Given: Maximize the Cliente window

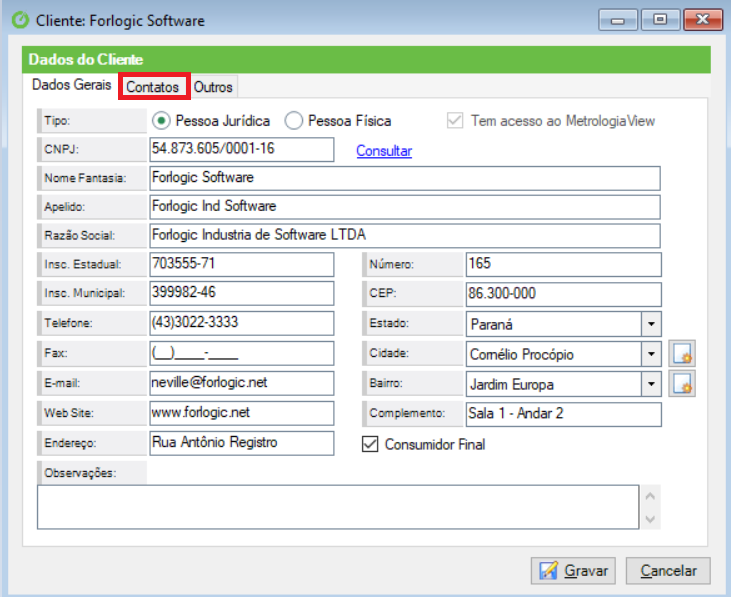Looking at the screenshot, I should (660, 20).
